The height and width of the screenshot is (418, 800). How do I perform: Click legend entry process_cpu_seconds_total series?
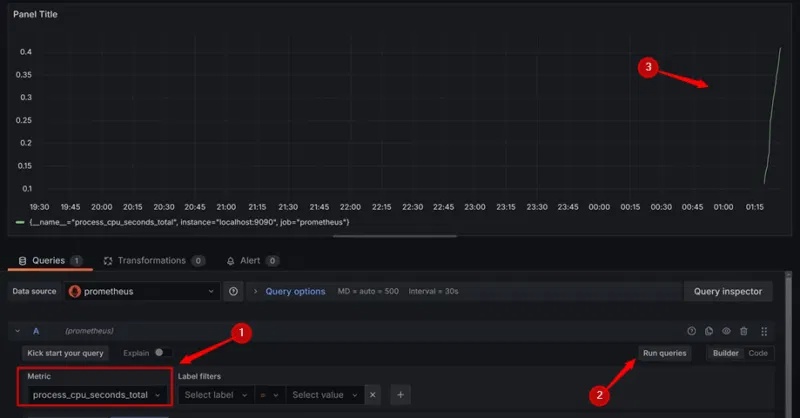[x=189, y=223]
